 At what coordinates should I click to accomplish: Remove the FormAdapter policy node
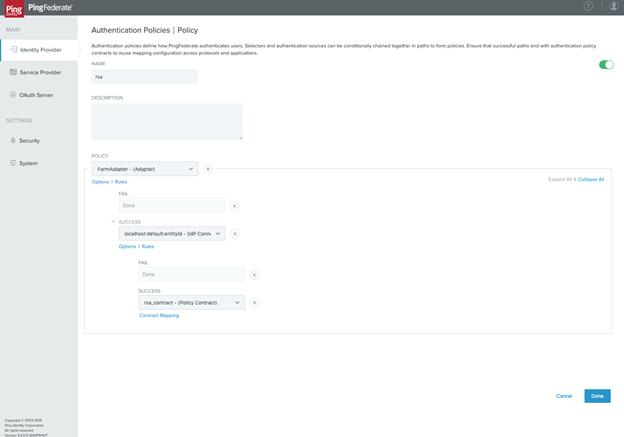[x=208, y=169]
